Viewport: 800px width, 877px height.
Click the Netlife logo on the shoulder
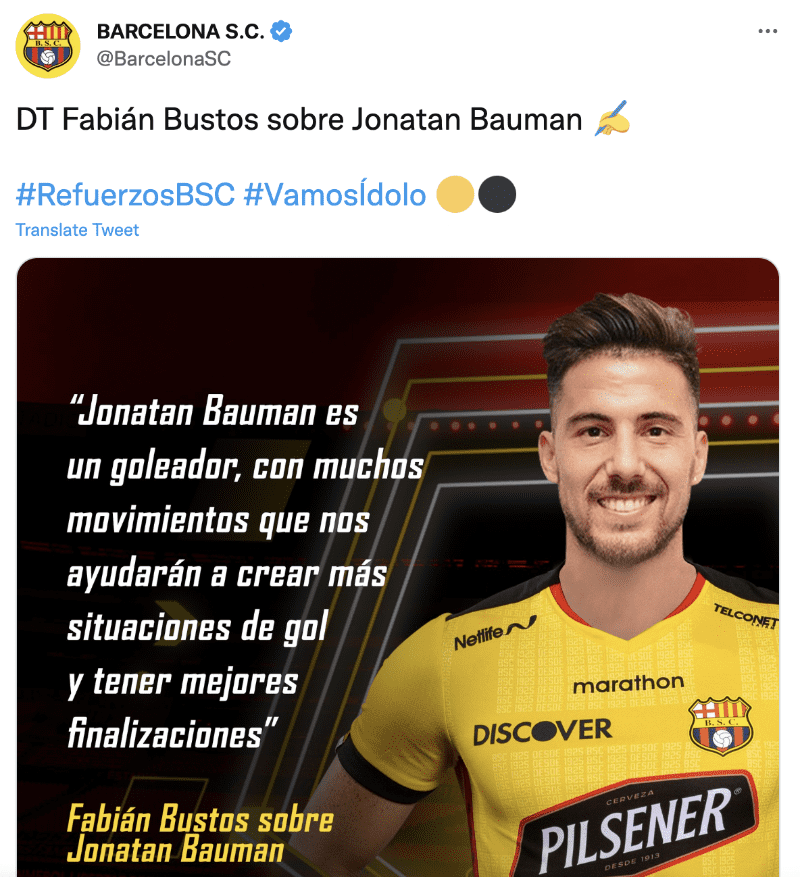(495, 634)
